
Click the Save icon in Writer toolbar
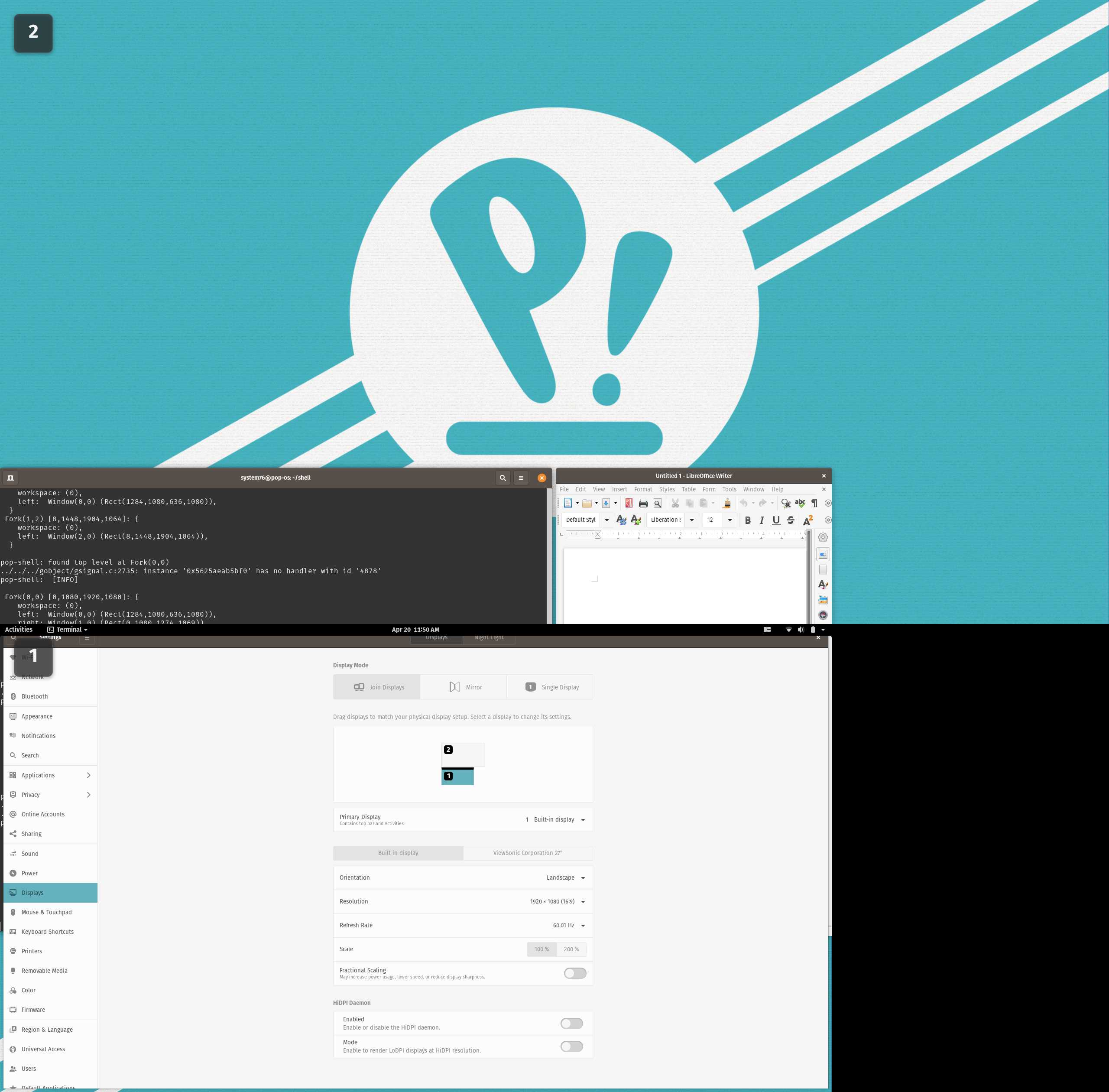tap(606, 503)
